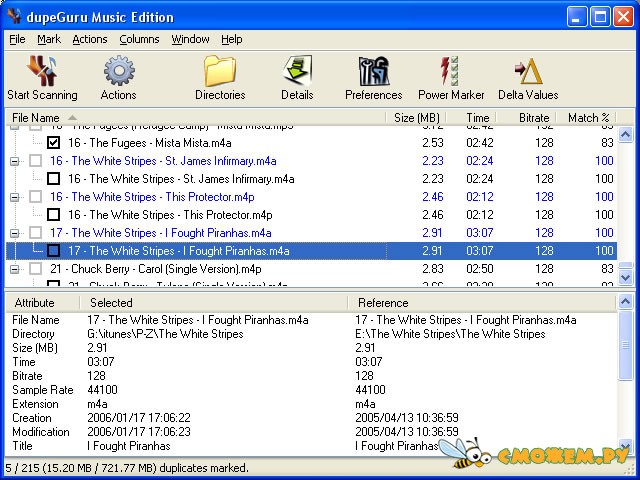Click the Reference details column header

click(x=482, y=302)
